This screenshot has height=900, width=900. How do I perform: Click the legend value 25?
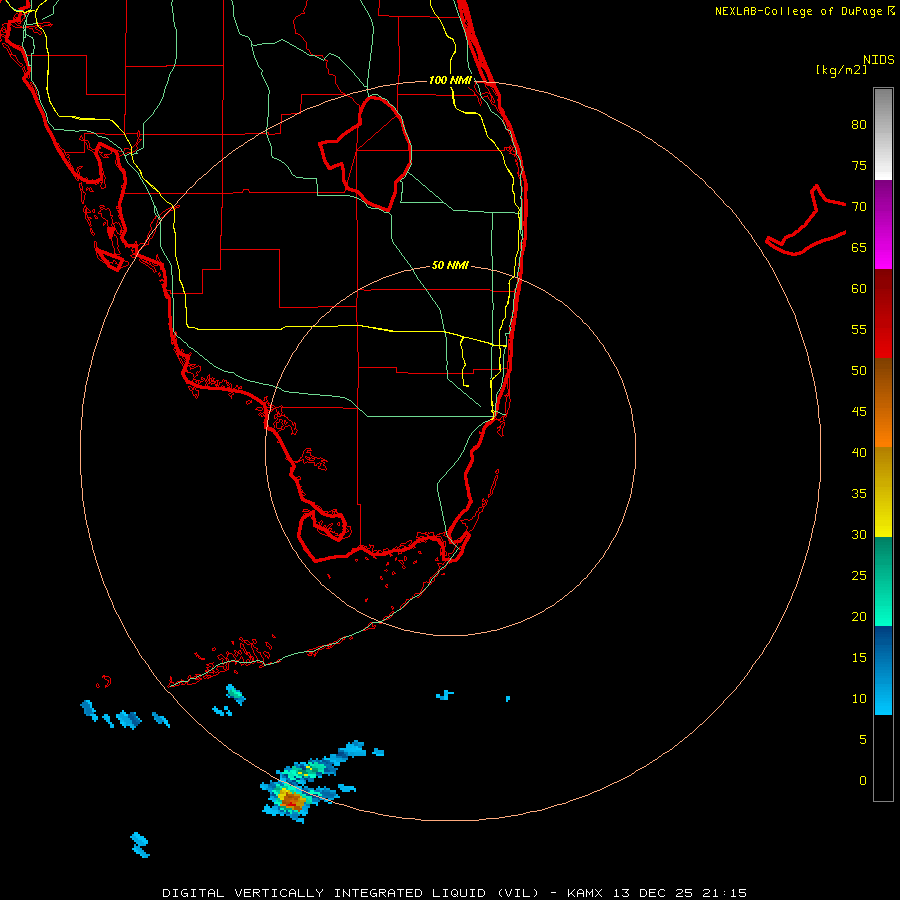[859, 576]
